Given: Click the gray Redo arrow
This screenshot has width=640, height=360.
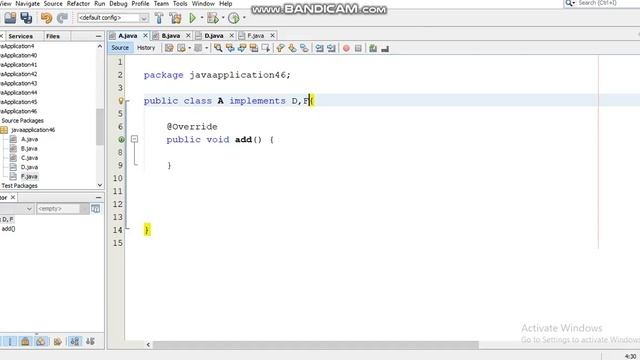Looking at the screenshot, I should pyautogui.click(x=62, y=18).
